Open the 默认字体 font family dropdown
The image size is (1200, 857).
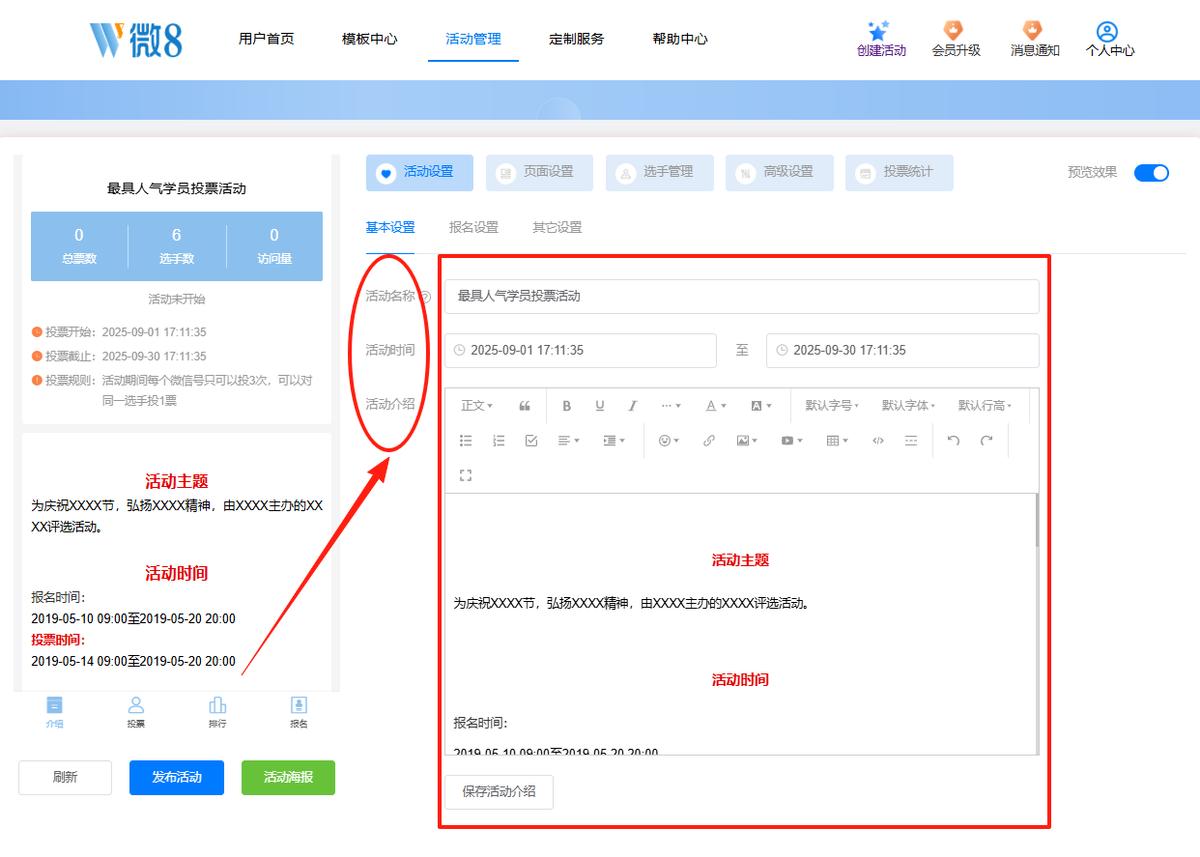pyautogui.click(x=908, y=406)
